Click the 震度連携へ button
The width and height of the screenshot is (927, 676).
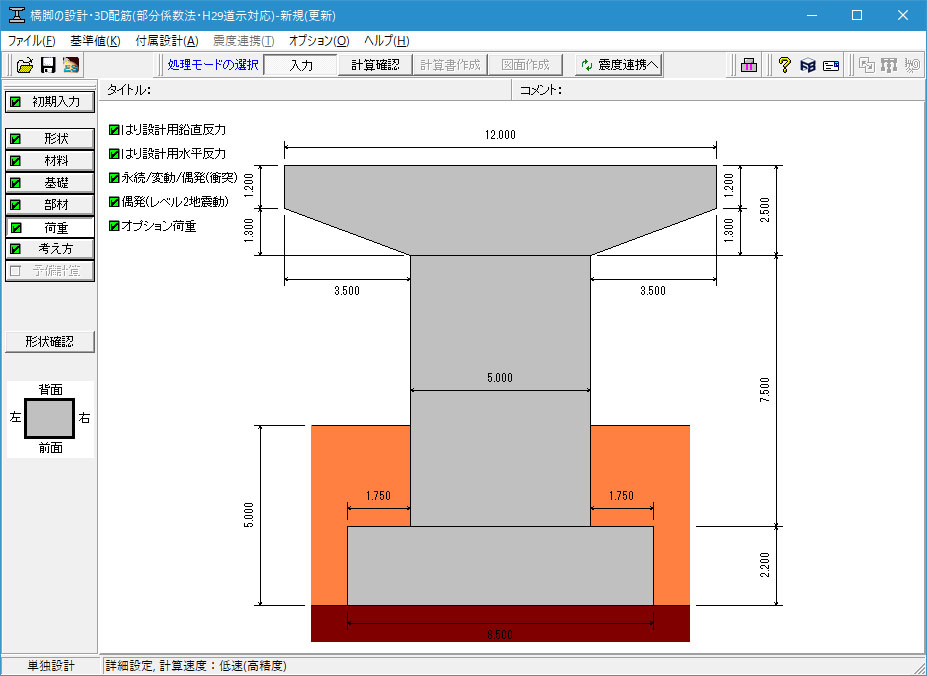[619, 65]
